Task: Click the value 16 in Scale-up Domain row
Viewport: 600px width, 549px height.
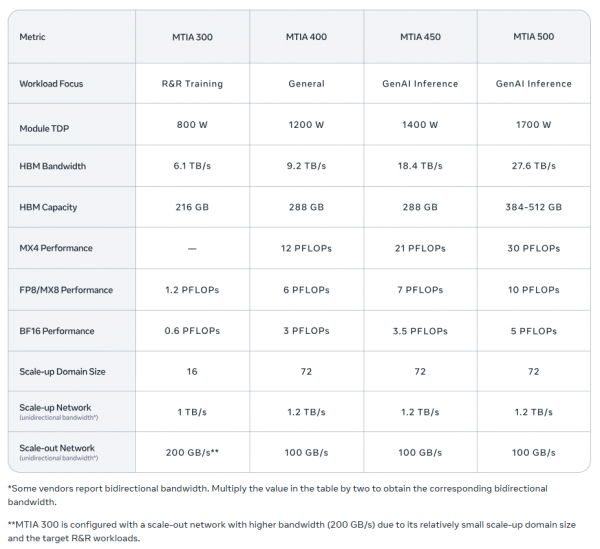Action: 192,371
